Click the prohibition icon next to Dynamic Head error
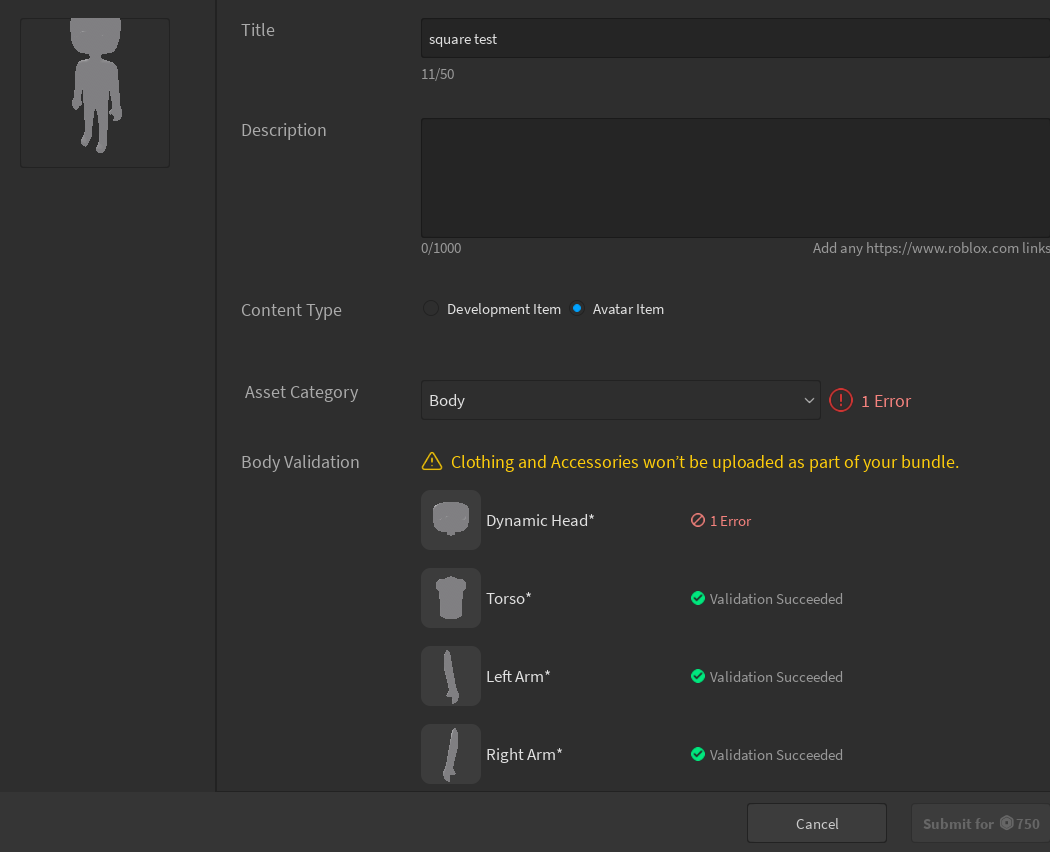The height and width of the screenshot is (852, 1050). click(x=698, y=520)
